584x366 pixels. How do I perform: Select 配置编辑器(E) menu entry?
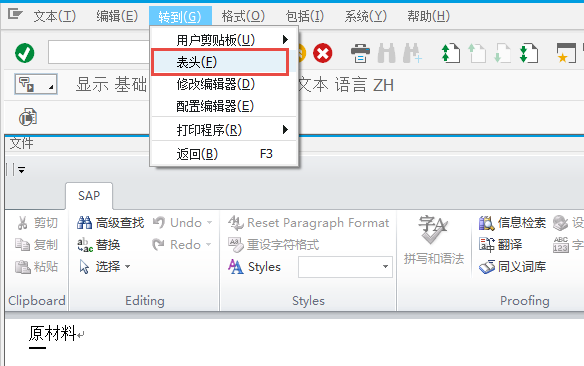pos(223,106)
